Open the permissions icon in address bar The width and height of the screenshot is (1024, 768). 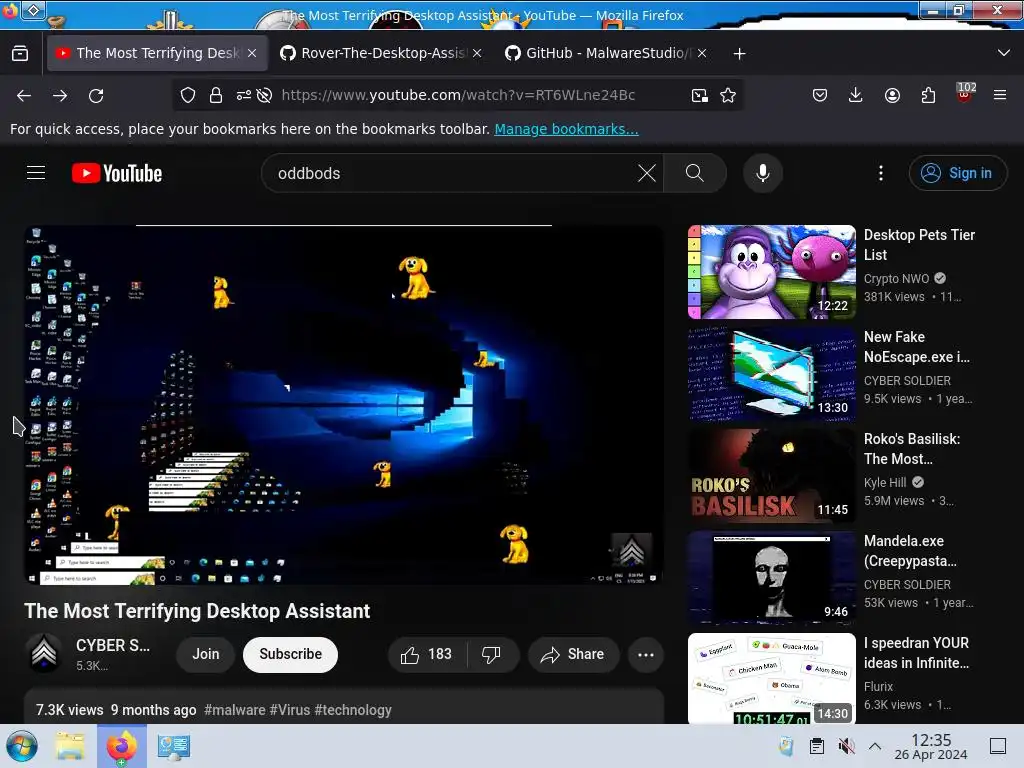[x=244, y=95]
